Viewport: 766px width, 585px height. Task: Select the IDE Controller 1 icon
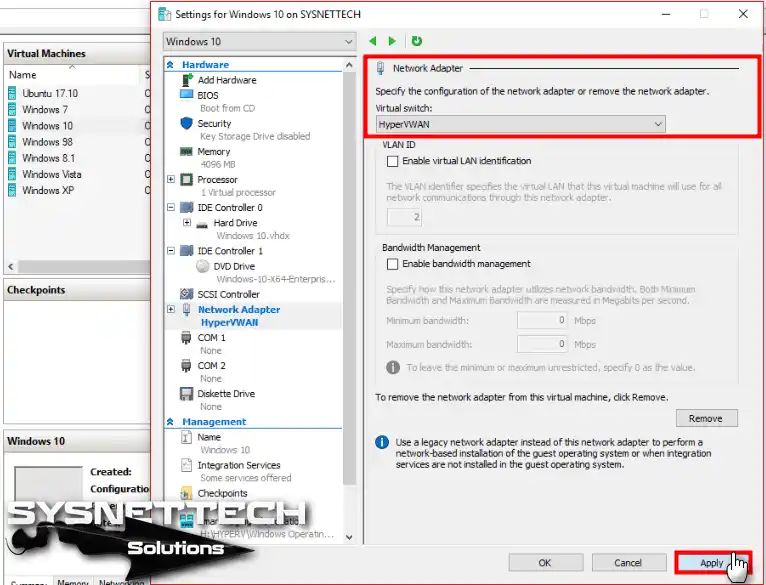click(x=187, y=251)
